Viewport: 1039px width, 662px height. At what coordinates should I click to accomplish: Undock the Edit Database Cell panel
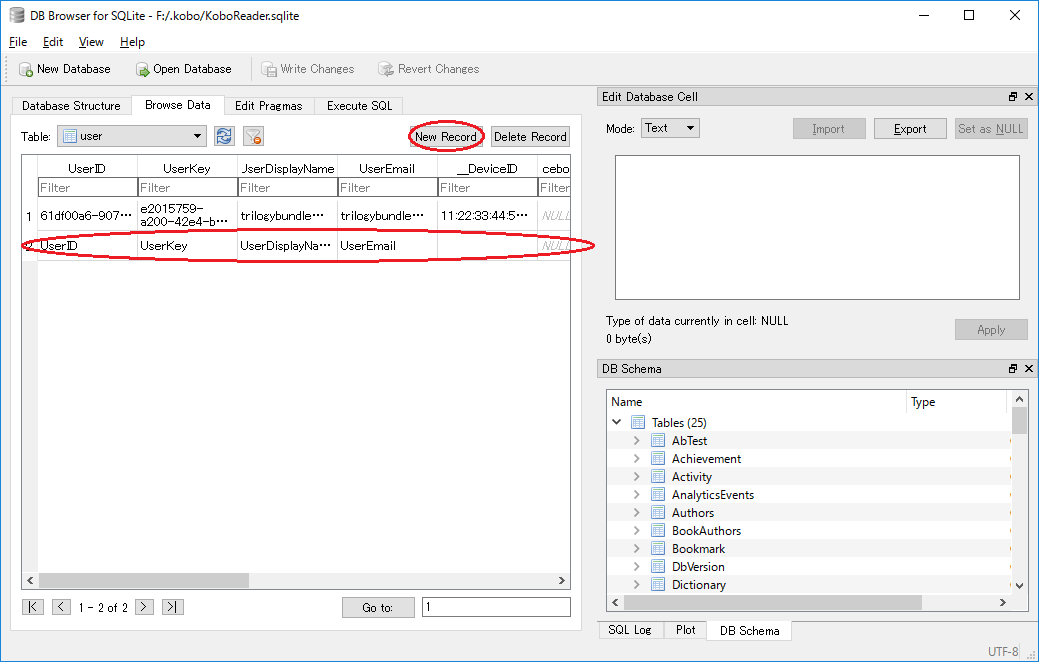[1012, 96]
